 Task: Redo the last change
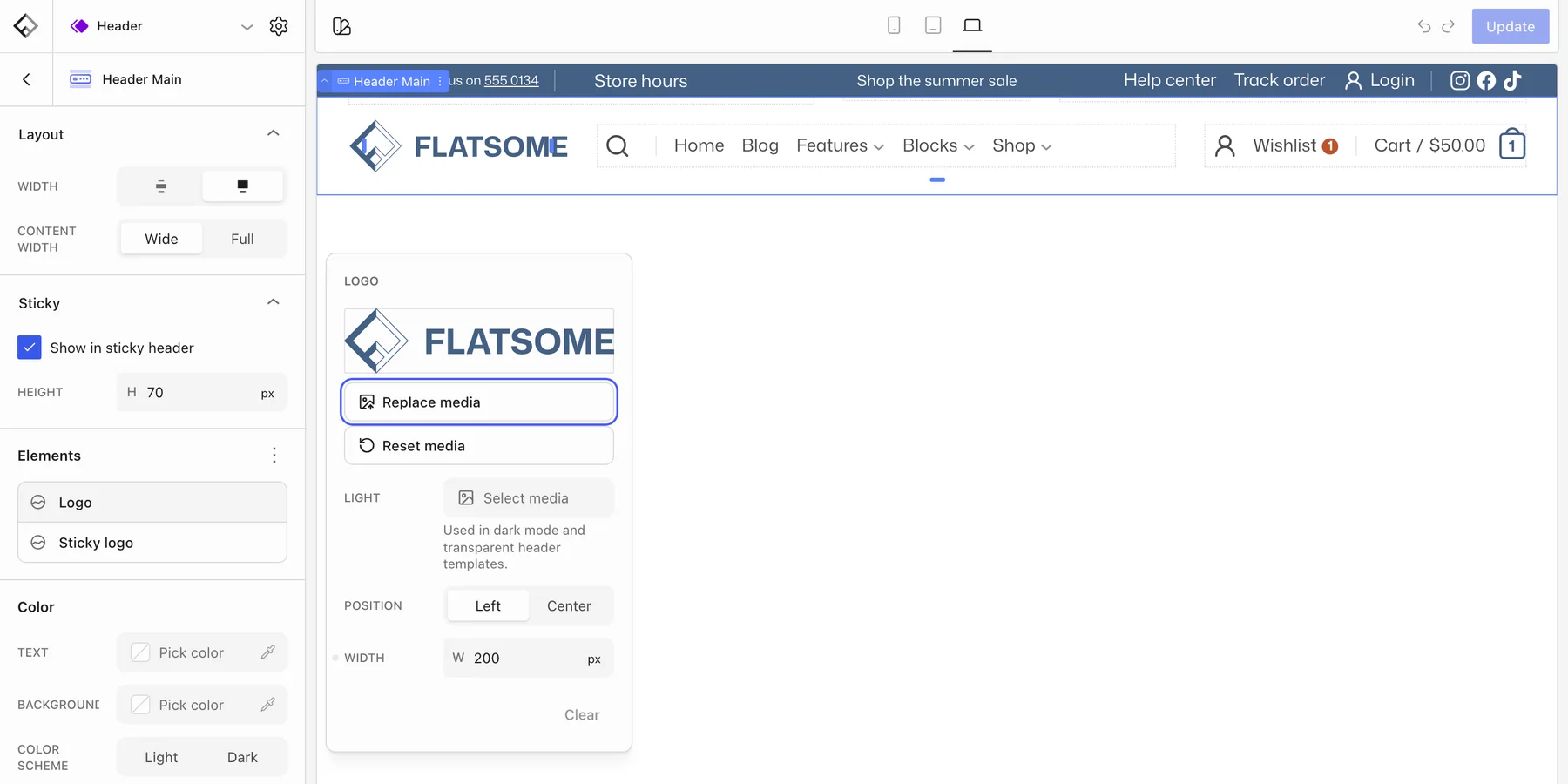coord(1448,26)
